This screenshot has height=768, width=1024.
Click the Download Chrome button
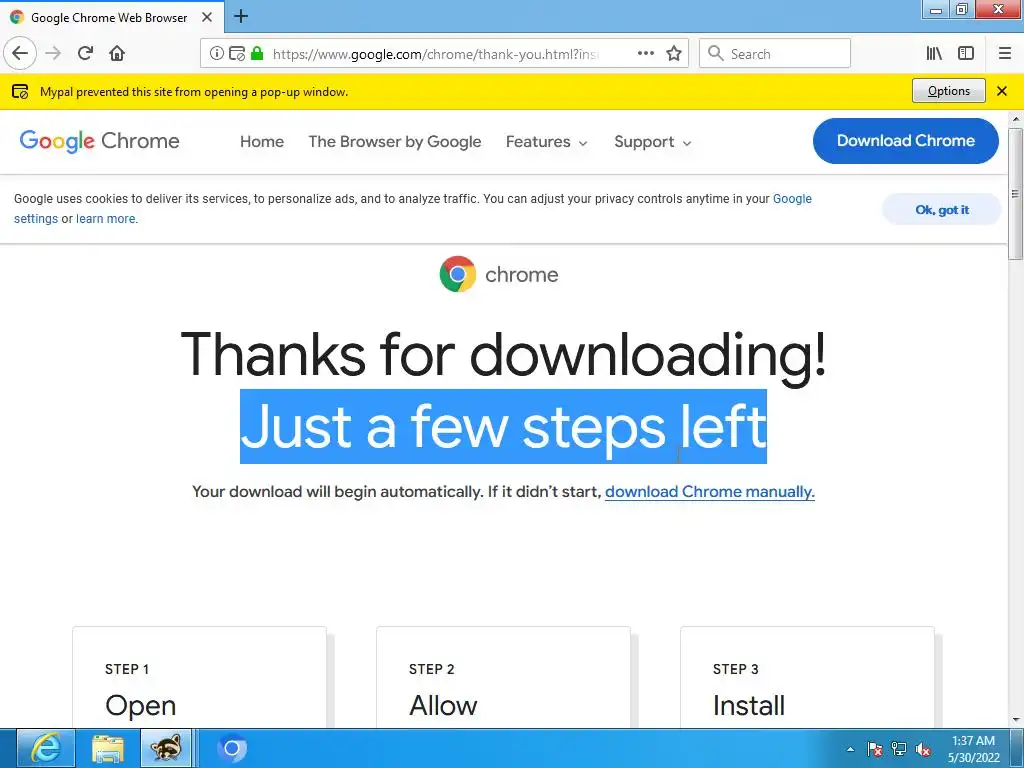point(905,141)
